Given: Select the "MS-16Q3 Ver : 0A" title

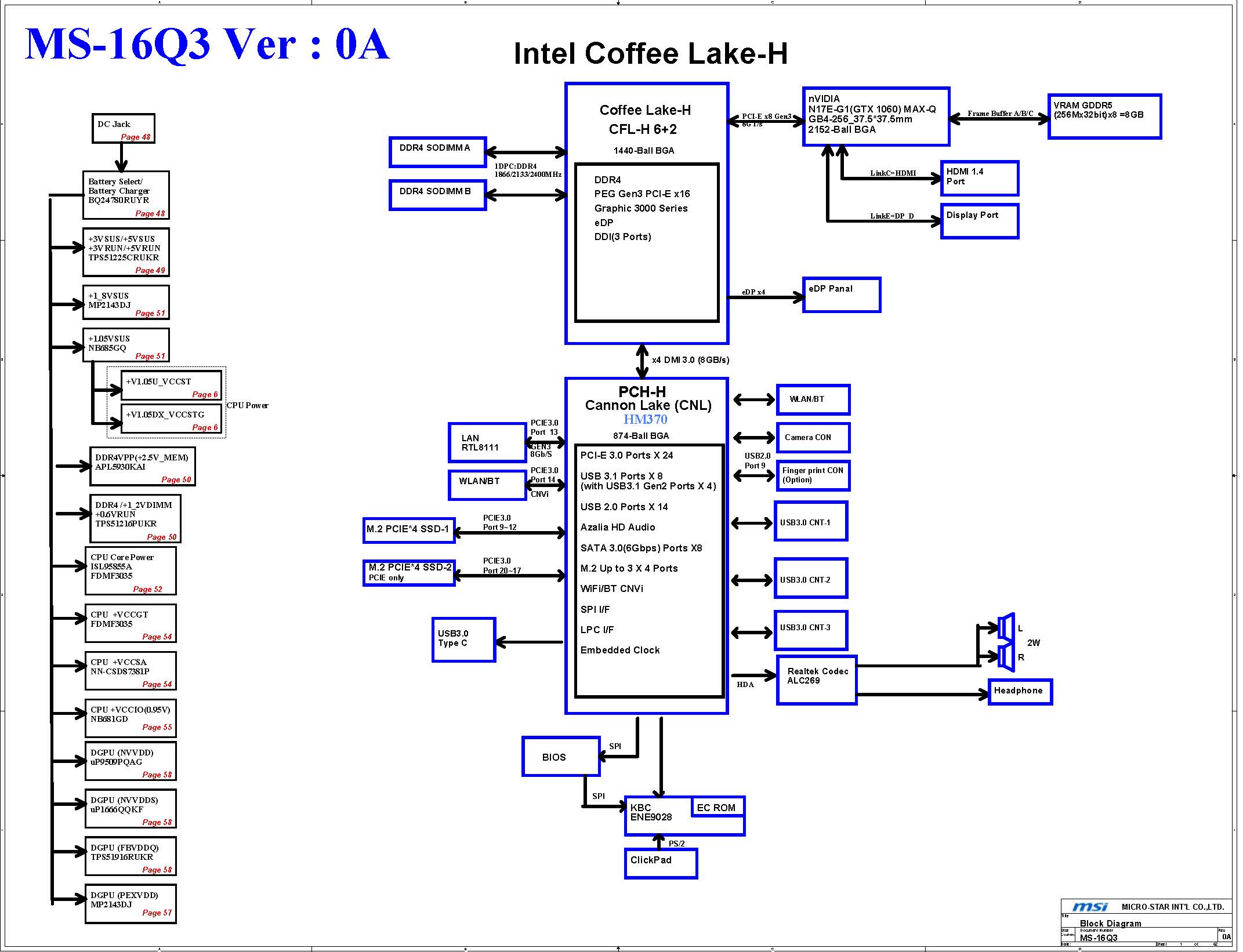Looking at the screenshot, I should (207, 44).
